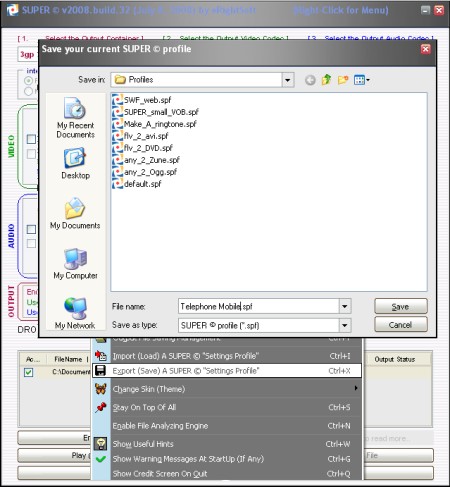The image size is (450, 487).
Task: Close the Save your current SUPER profile dialog
Action: pyautogui.click(x=425, y=49)
